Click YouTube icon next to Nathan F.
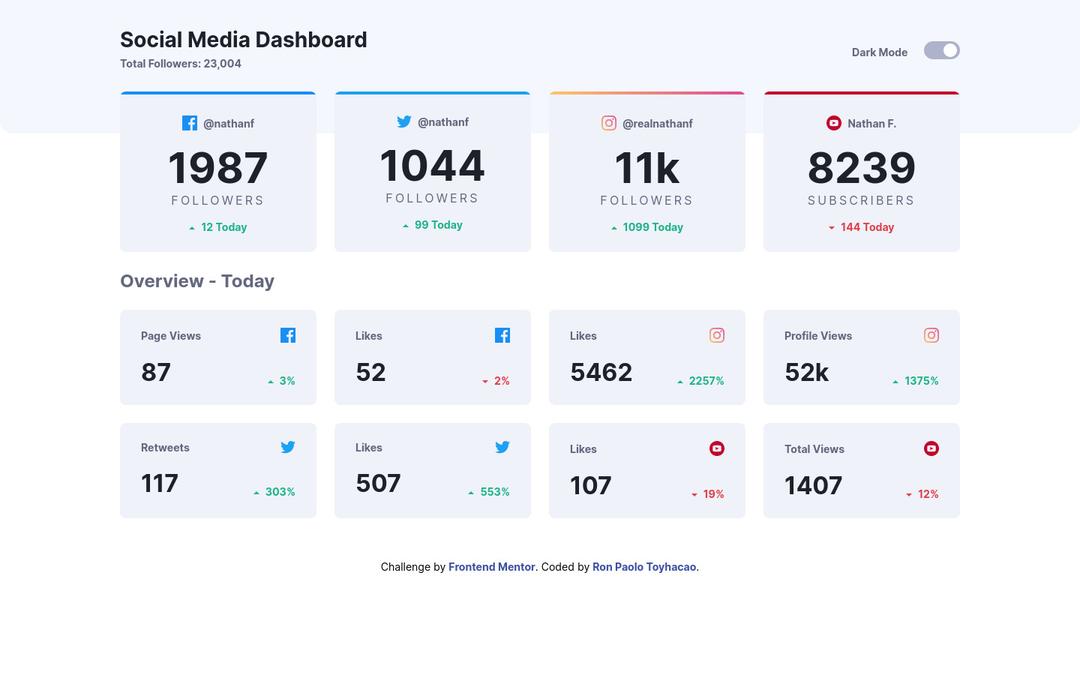1080x675 pixels. click(834, 123)
